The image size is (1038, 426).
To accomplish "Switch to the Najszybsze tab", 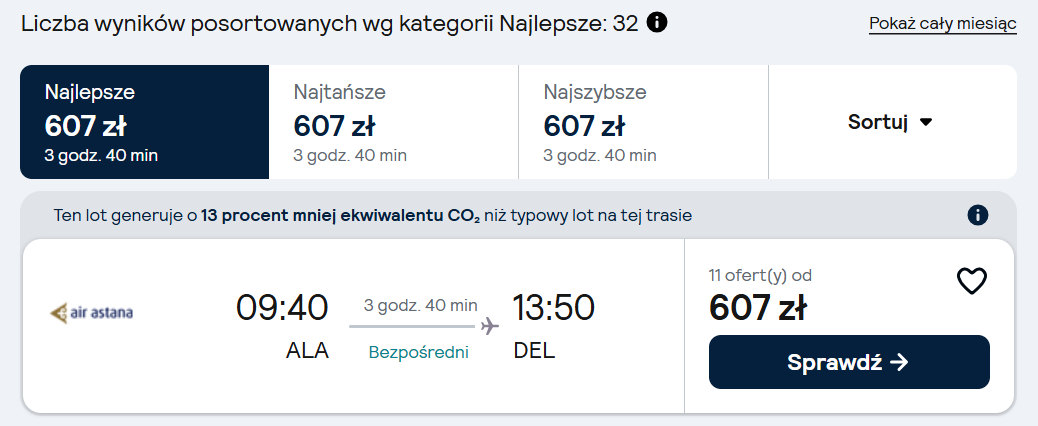I will [643, 122].
